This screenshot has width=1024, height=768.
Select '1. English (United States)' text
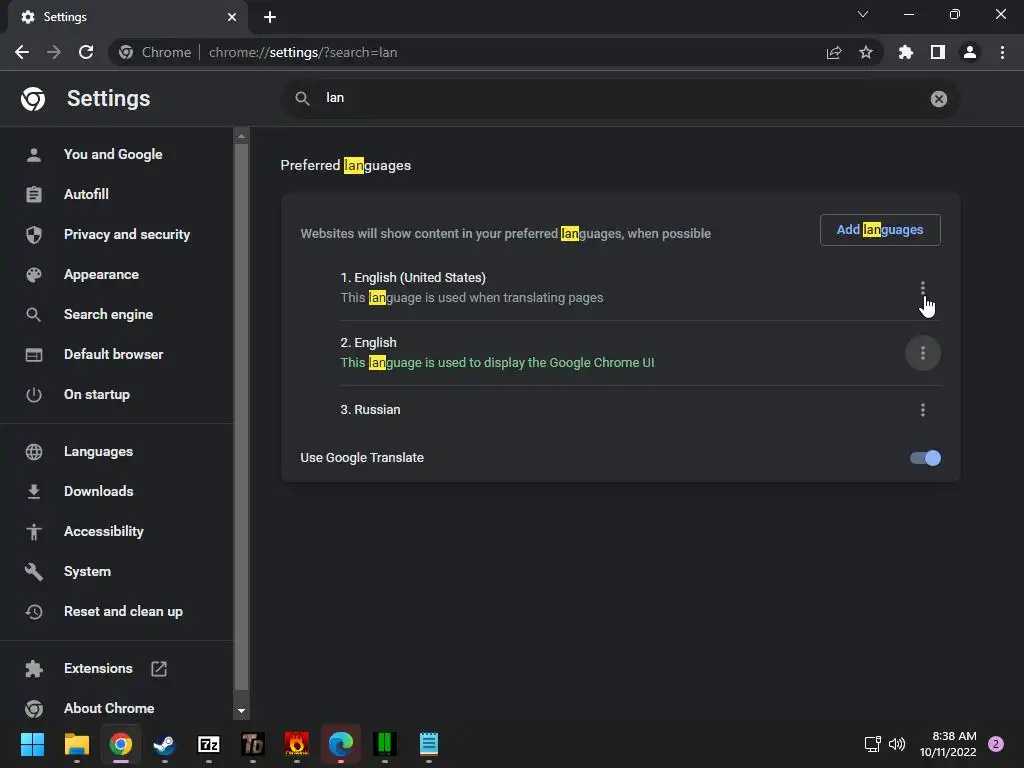(x=413, y=278)
